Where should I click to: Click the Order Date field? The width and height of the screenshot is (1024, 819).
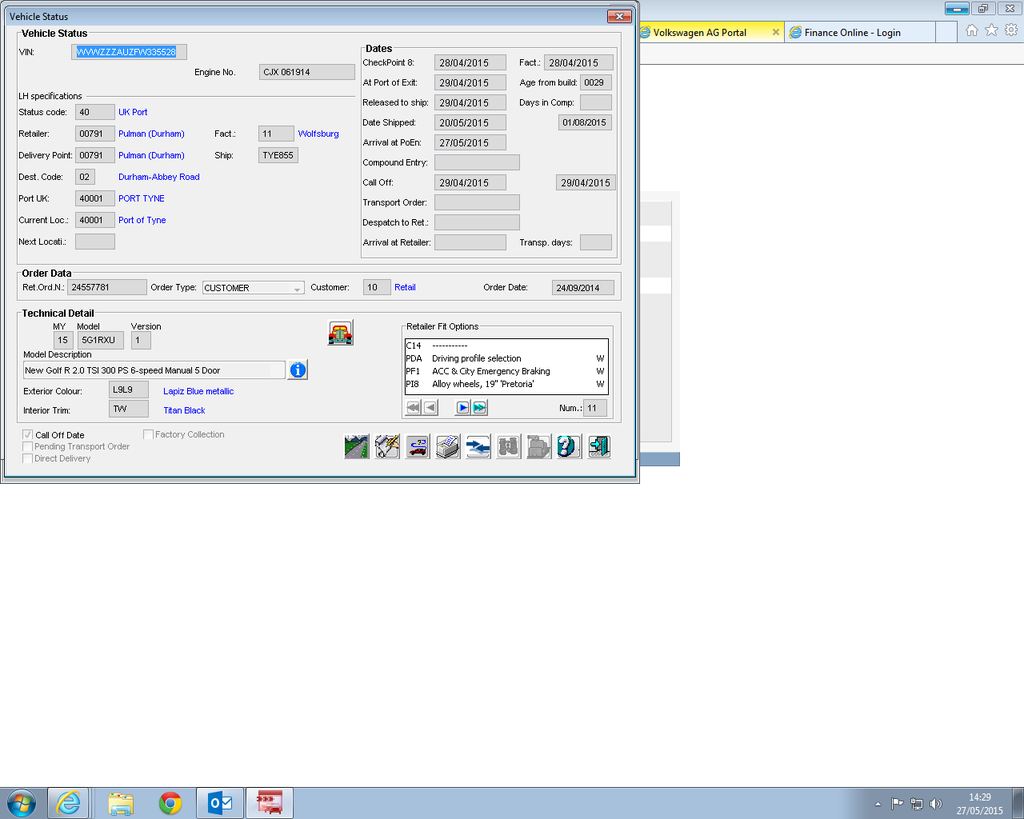click(583, 287)
